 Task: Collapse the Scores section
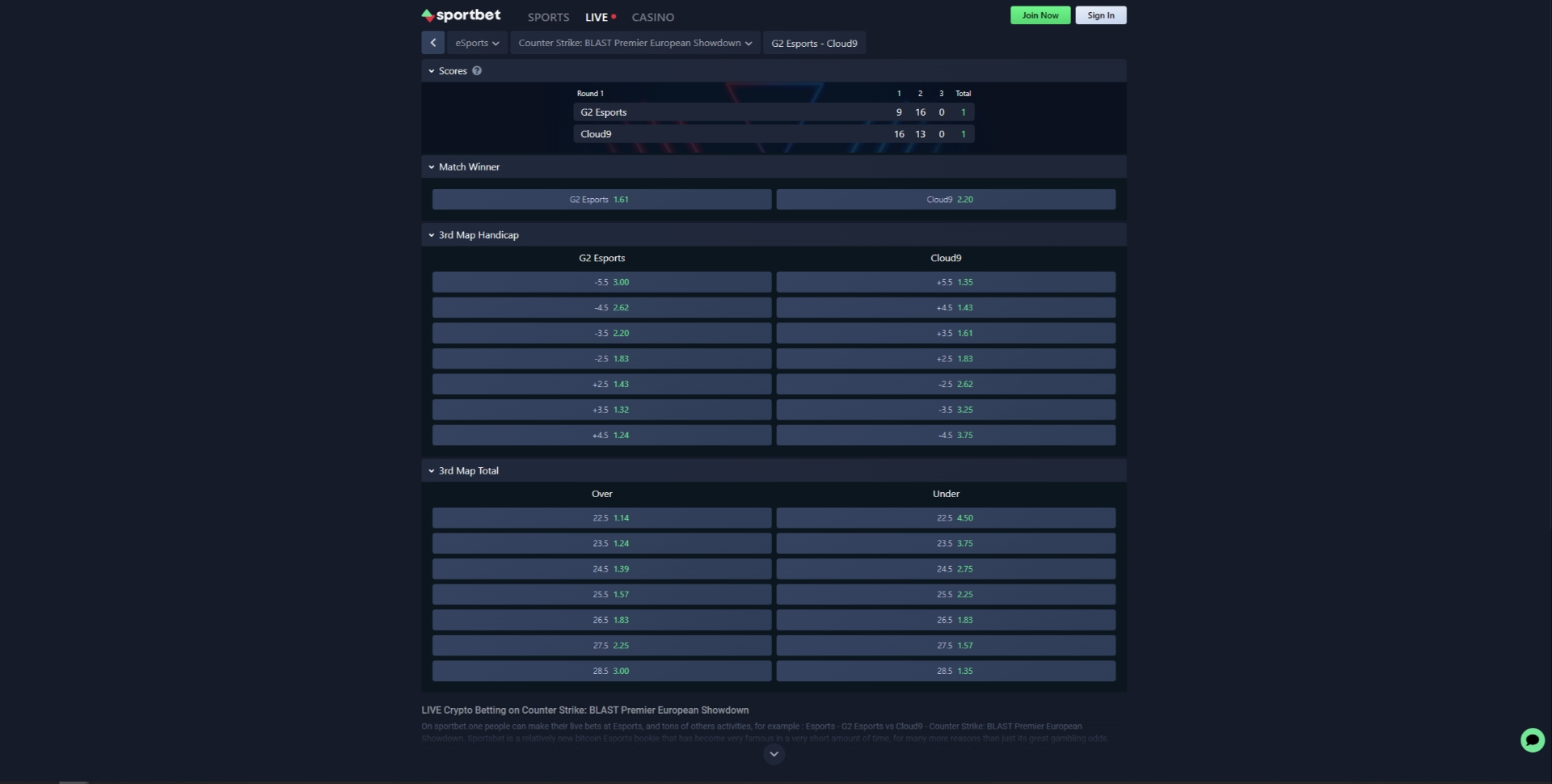[432, 71]
